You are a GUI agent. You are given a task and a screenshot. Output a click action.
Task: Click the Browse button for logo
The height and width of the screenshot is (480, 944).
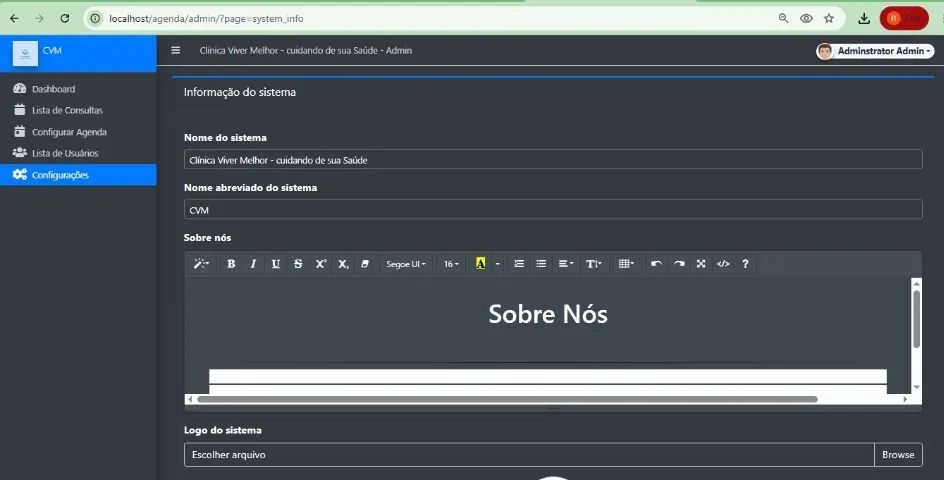(898, 455)
